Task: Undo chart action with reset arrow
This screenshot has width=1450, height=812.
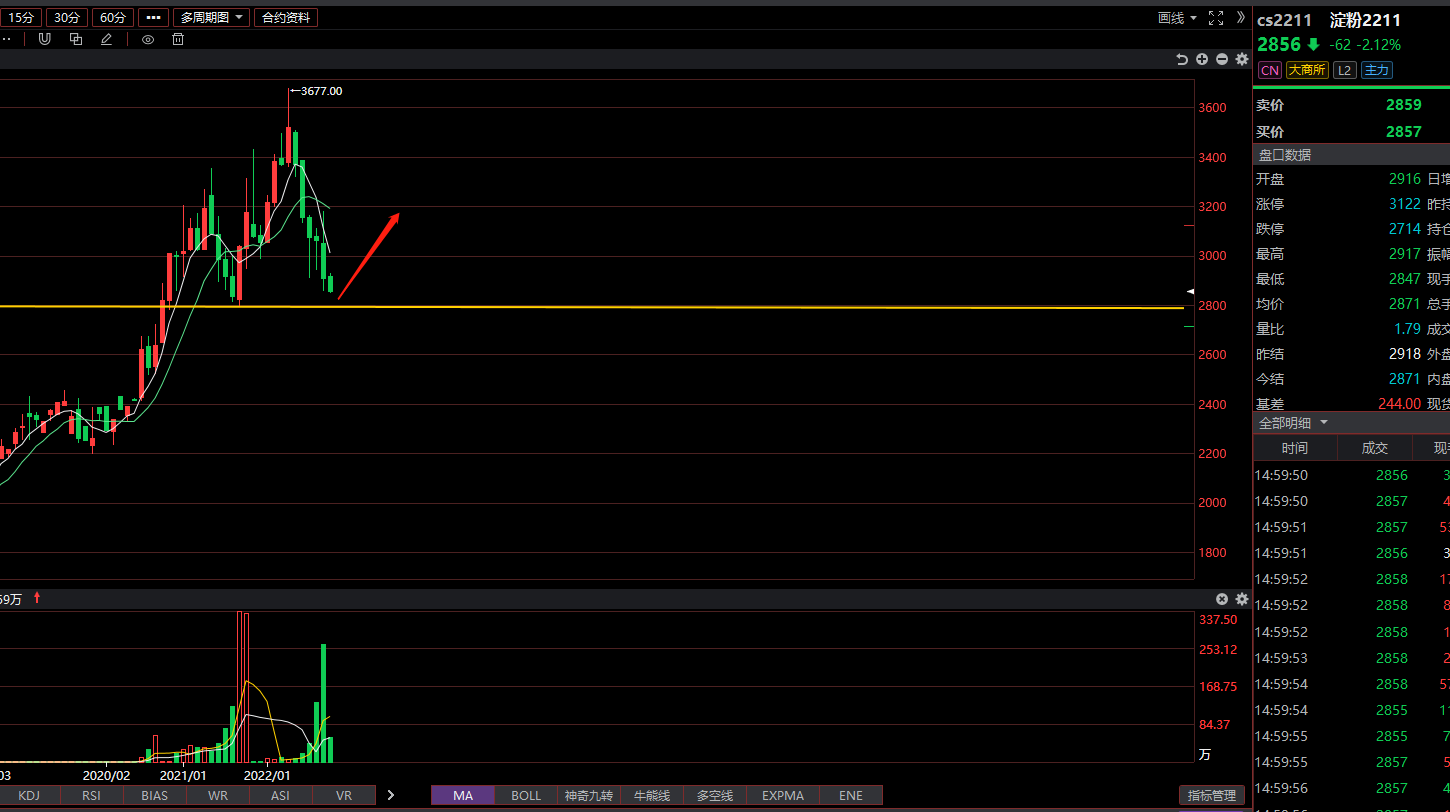Action: point(1182,60)
